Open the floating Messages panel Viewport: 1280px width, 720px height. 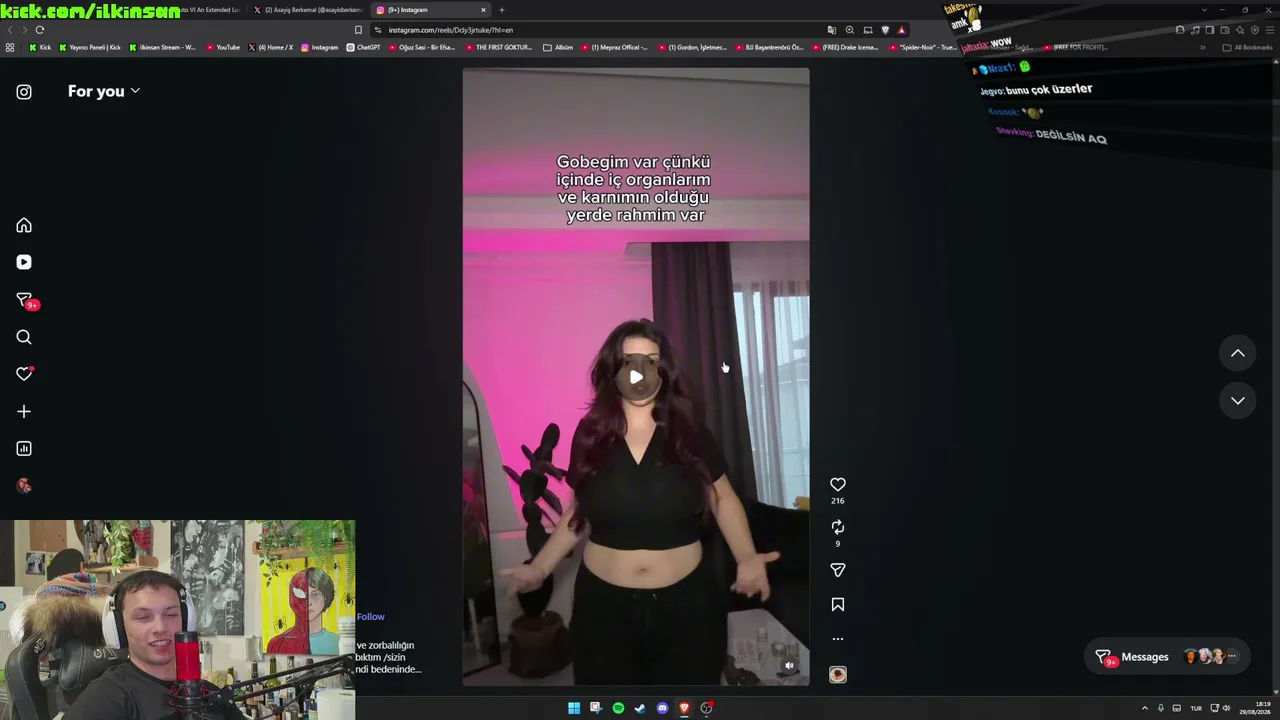pos(1167,657)
